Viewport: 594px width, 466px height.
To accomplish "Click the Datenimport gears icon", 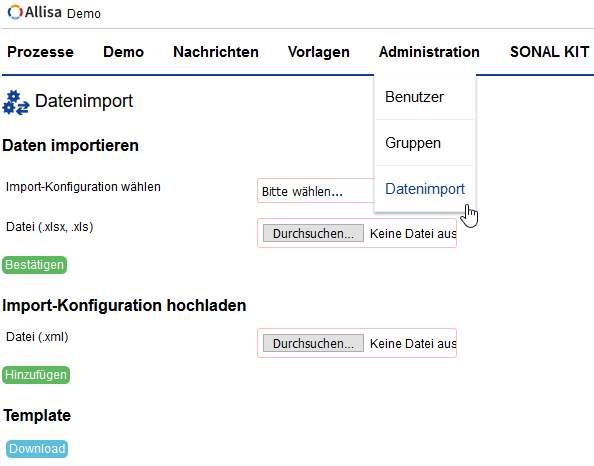I will (16, 102).
